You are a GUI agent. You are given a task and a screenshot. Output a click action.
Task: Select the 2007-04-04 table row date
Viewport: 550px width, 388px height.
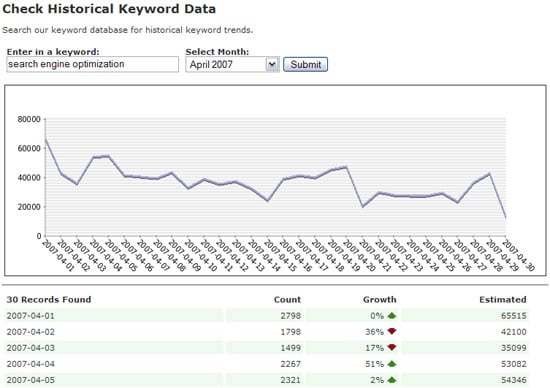tap(31, 364)
